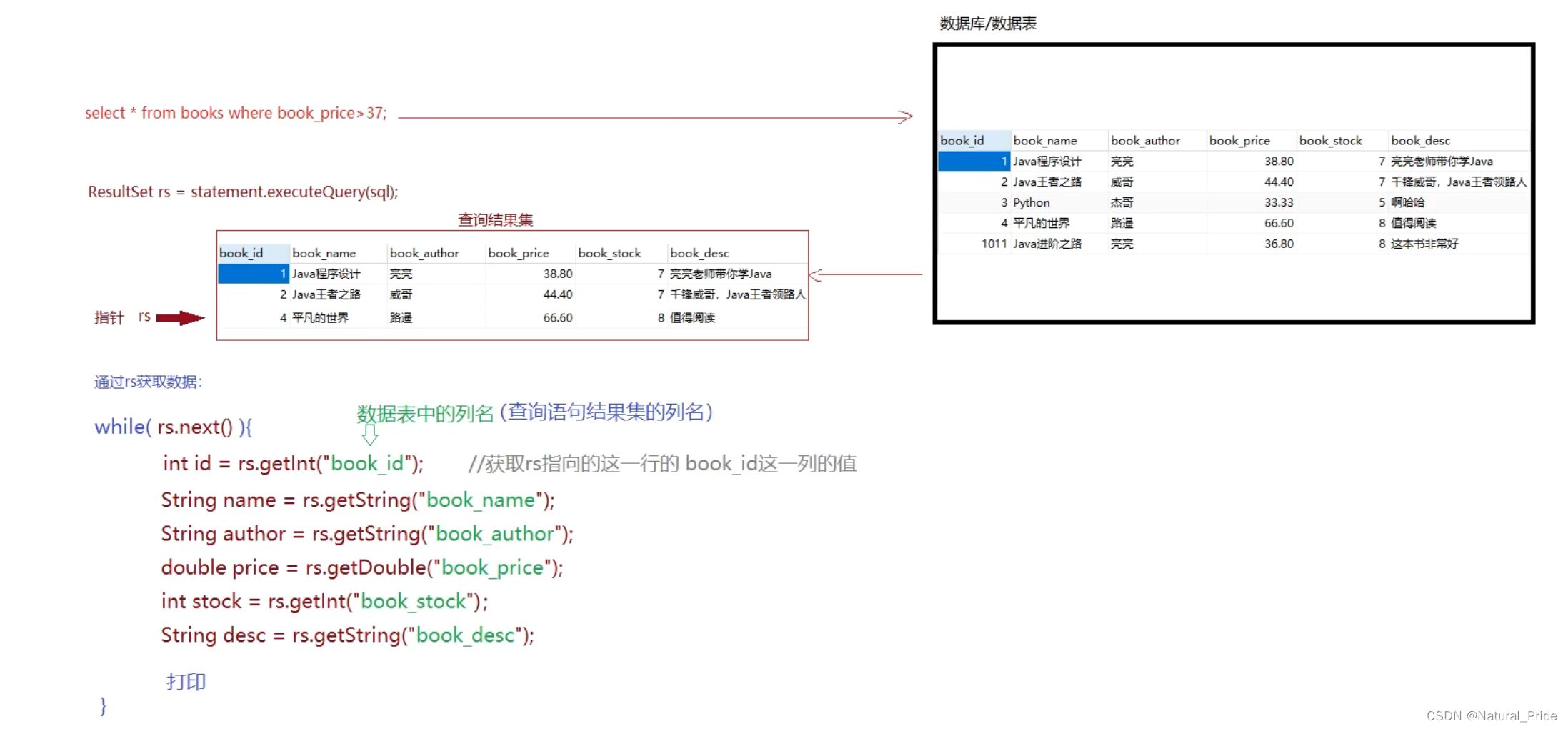Click the red SQL select statement text
Image resolution: width=1568 pixels, height=729 pixels.
point(236,113)
